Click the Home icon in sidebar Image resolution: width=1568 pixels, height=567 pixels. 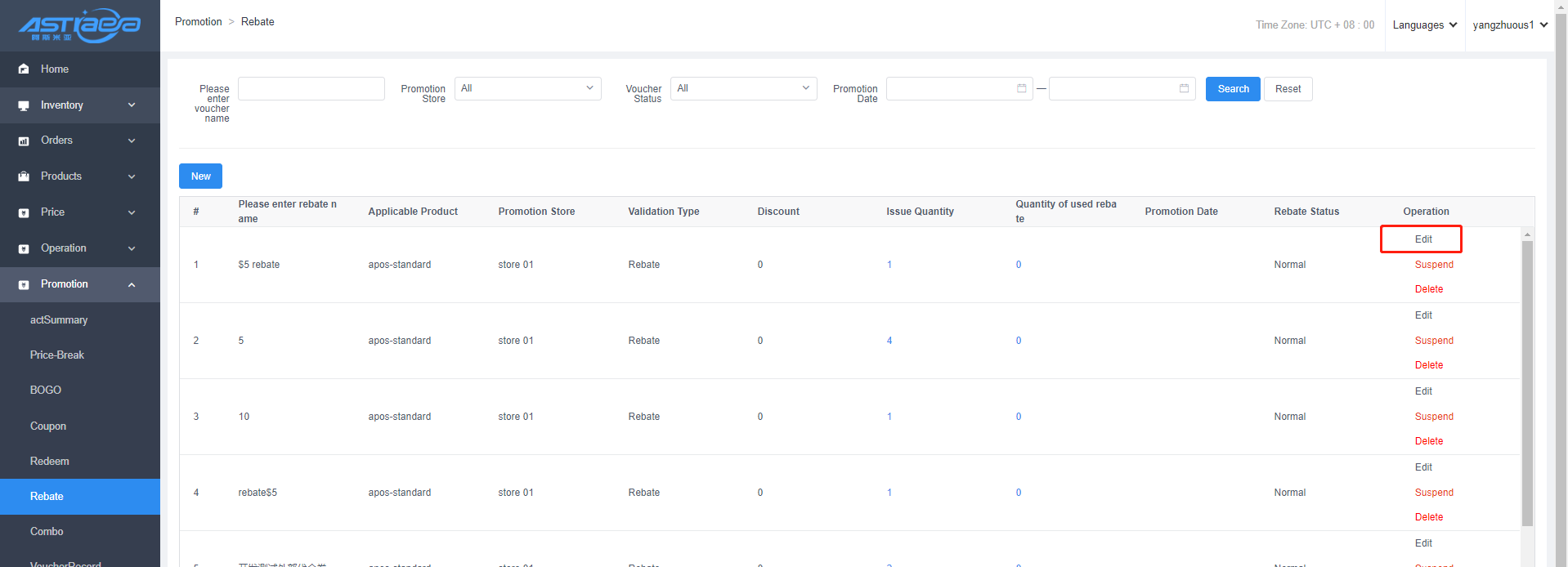click(x=24, y=69)
